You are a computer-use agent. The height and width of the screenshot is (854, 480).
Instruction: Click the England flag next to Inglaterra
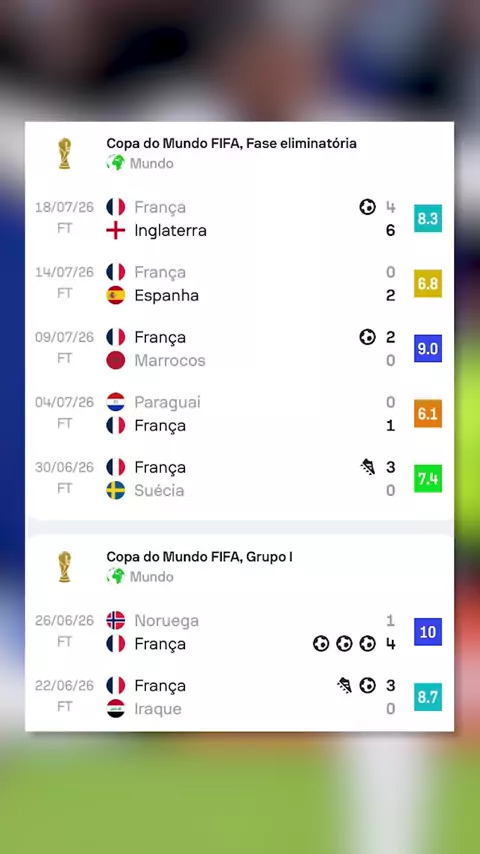point(116,230)
